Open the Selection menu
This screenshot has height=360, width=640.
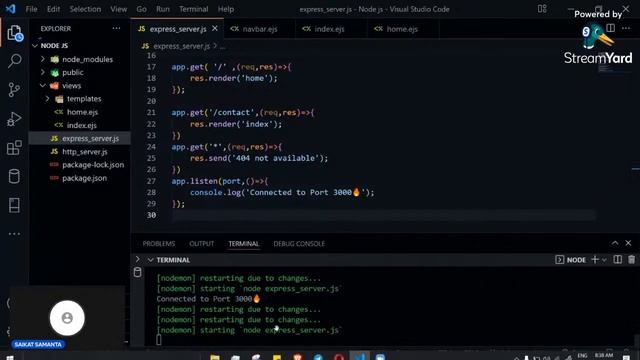click(x=85, y=9)
